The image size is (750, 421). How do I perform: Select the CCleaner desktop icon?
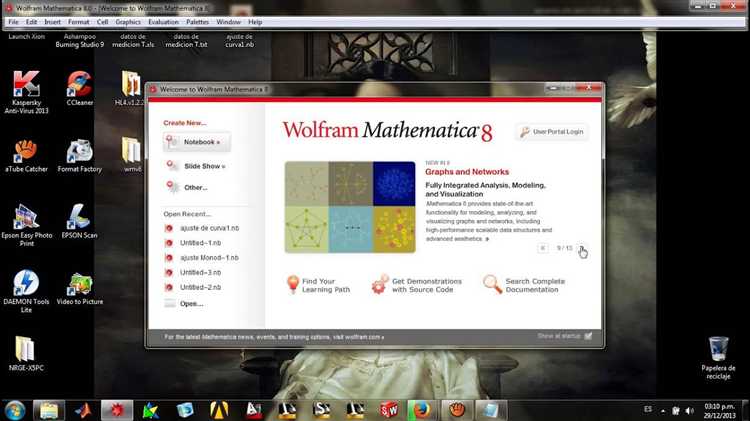point(79,88)
